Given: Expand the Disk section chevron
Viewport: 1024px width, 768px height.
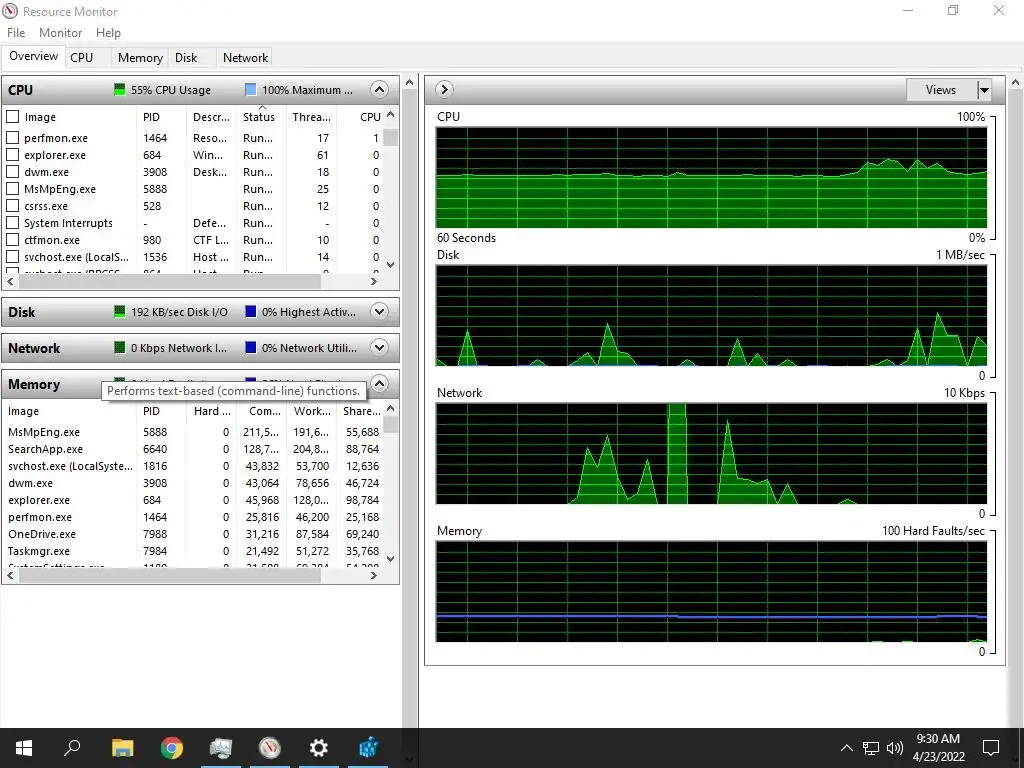Looking at the screenshot, I should [x=379, y=312].
